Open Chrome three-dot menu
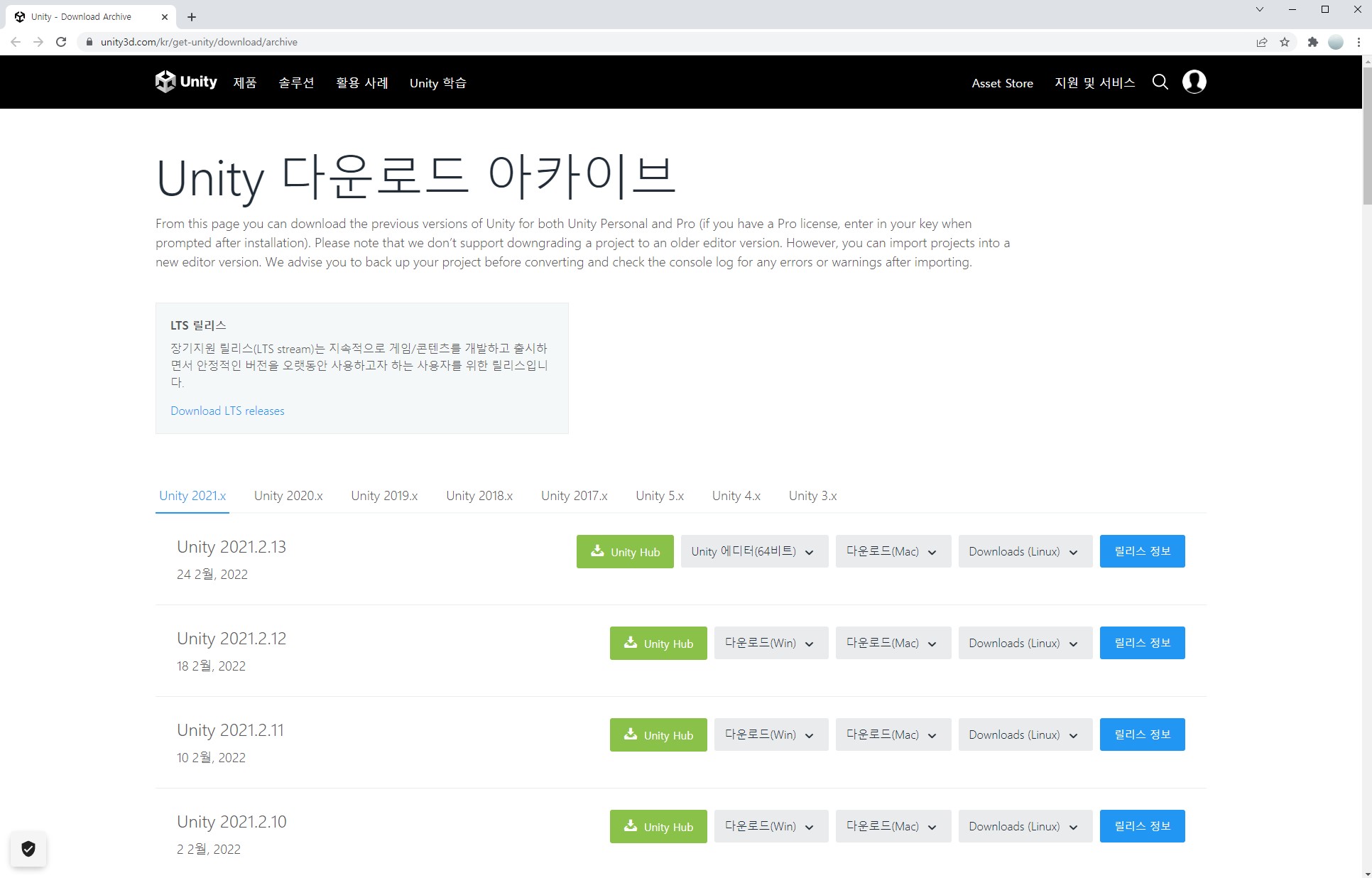 1359,42
